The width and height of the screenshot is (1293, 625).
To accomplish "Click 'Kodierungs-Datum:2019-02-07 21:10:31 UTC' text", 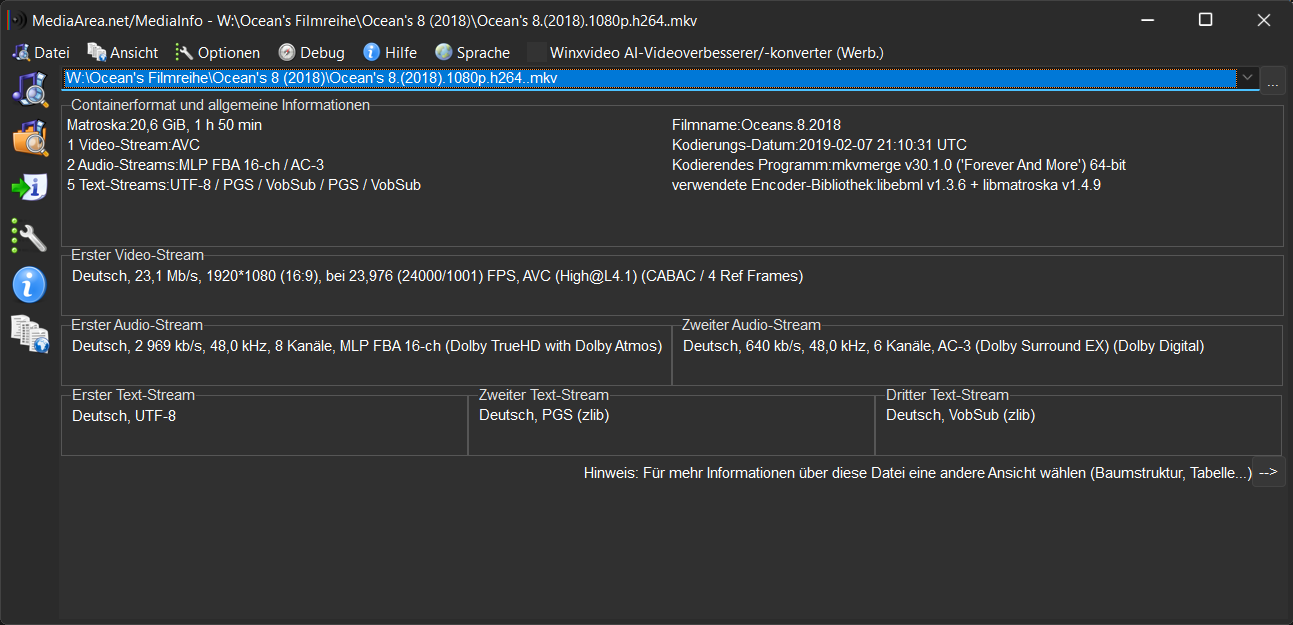I will click(x=819, y=145).
